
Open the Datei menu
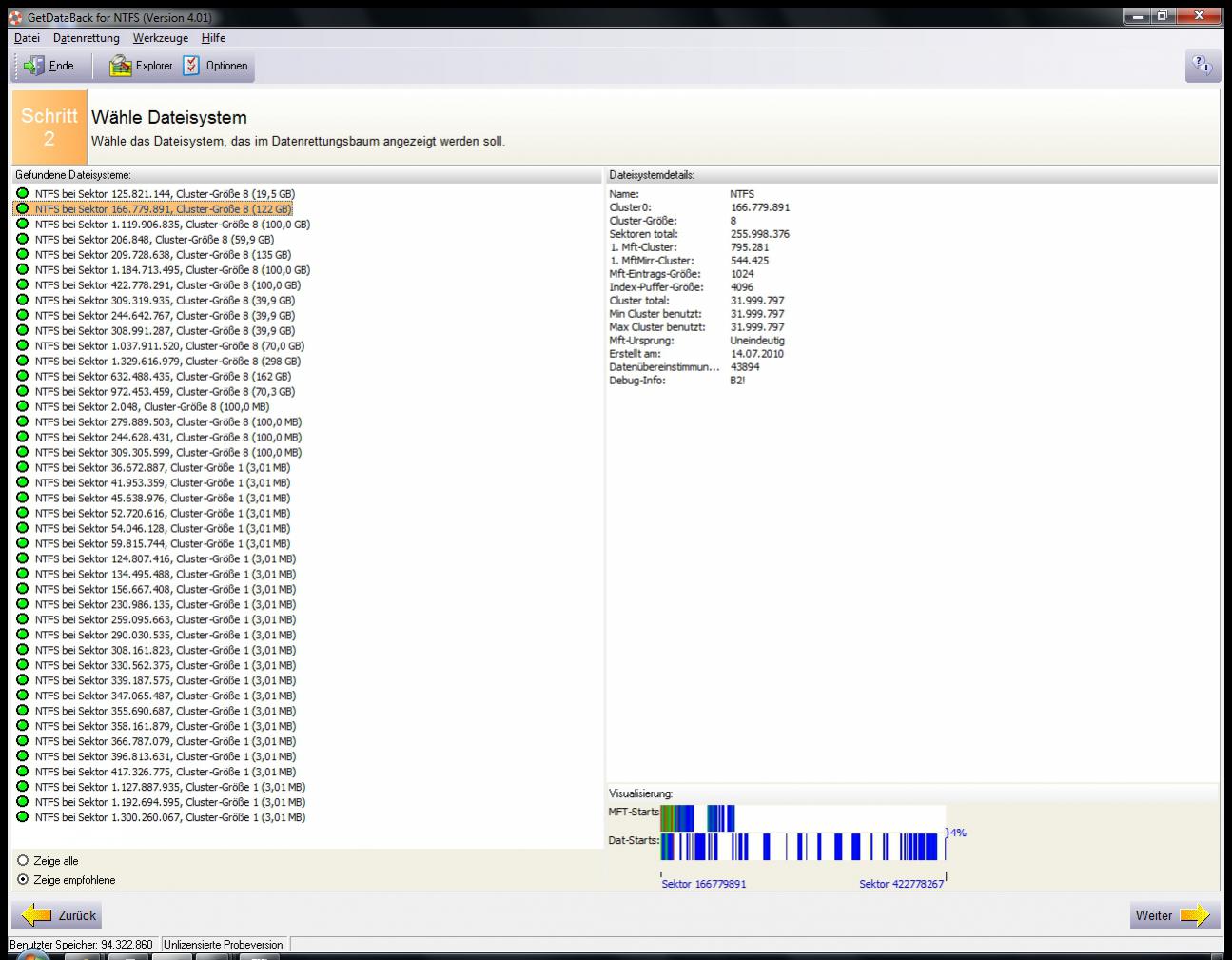tap(27, 38)
